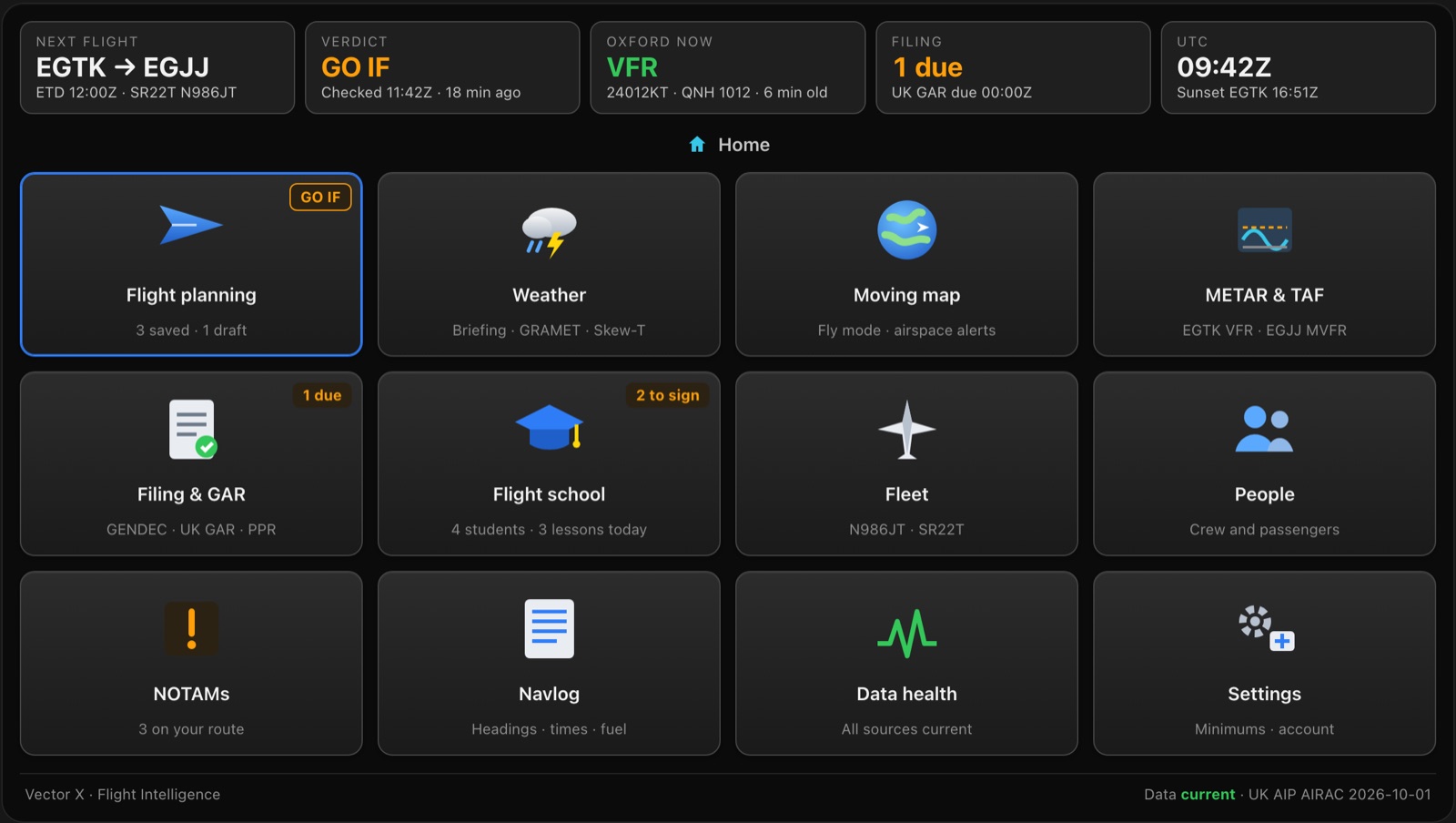
Task: Click the Filing & GAR document icon
Action: (x=193, y=429)
